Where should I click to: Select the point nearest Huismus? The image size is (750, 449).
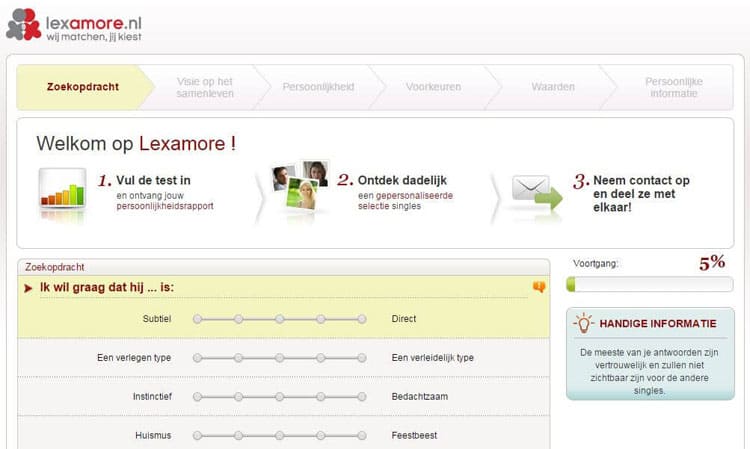pyautogui.click(x=198, y=435)
